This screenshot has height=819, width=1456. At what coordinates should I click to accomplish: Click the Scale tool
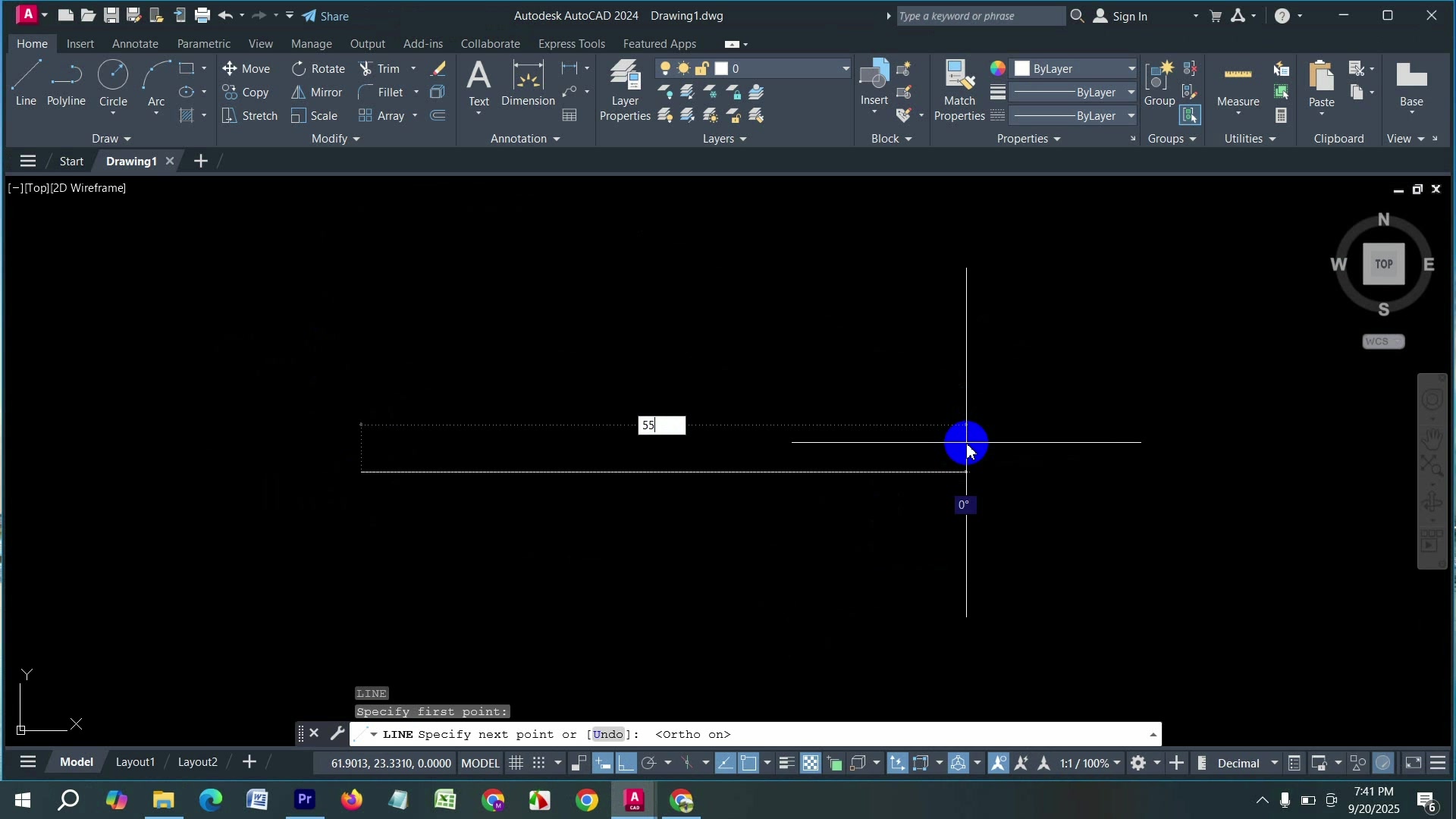coord(315,116)
